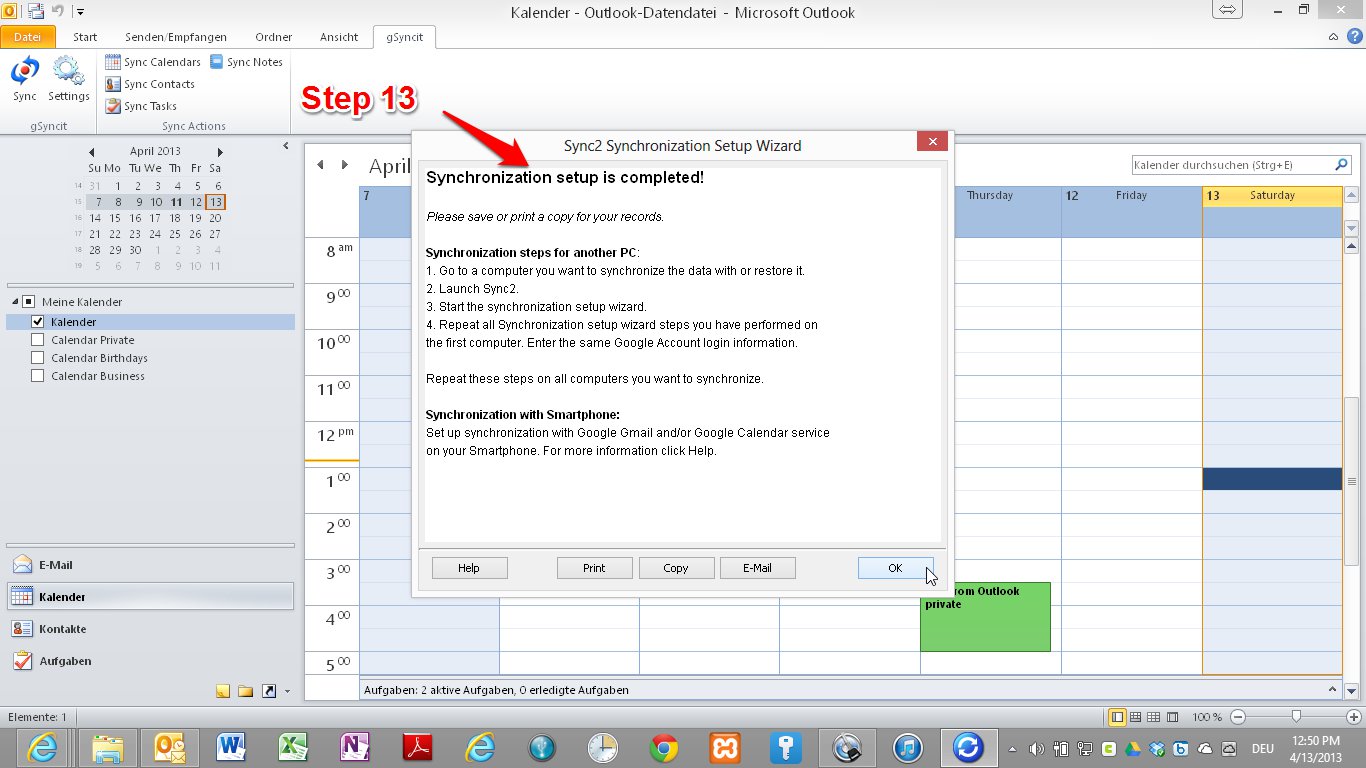The image size is (1366, 768).
Task: Open Kontakte in navigation pane
Action: click(x=62, y=629)
